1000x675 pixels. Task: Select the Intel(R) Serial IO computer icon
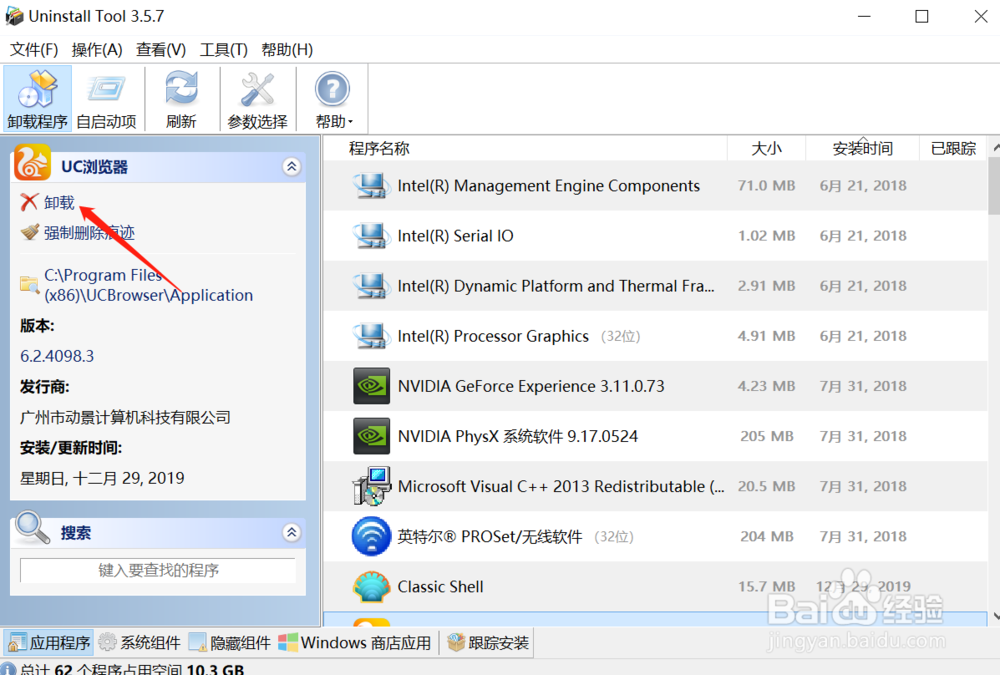pos(371,235)
